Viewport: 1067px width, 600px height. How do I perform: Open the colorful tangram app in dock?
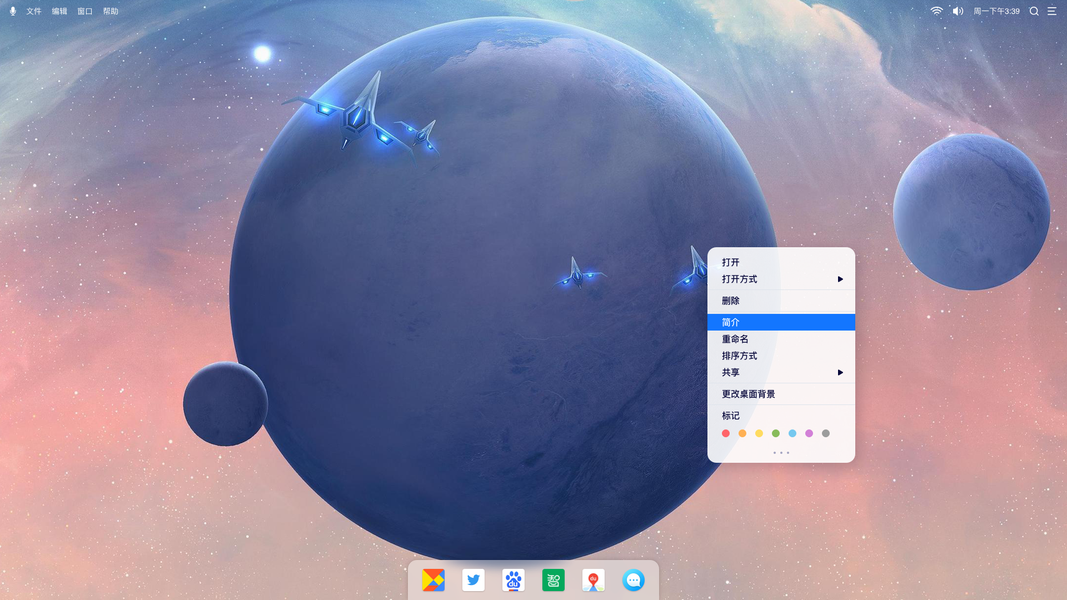(433, 580)
